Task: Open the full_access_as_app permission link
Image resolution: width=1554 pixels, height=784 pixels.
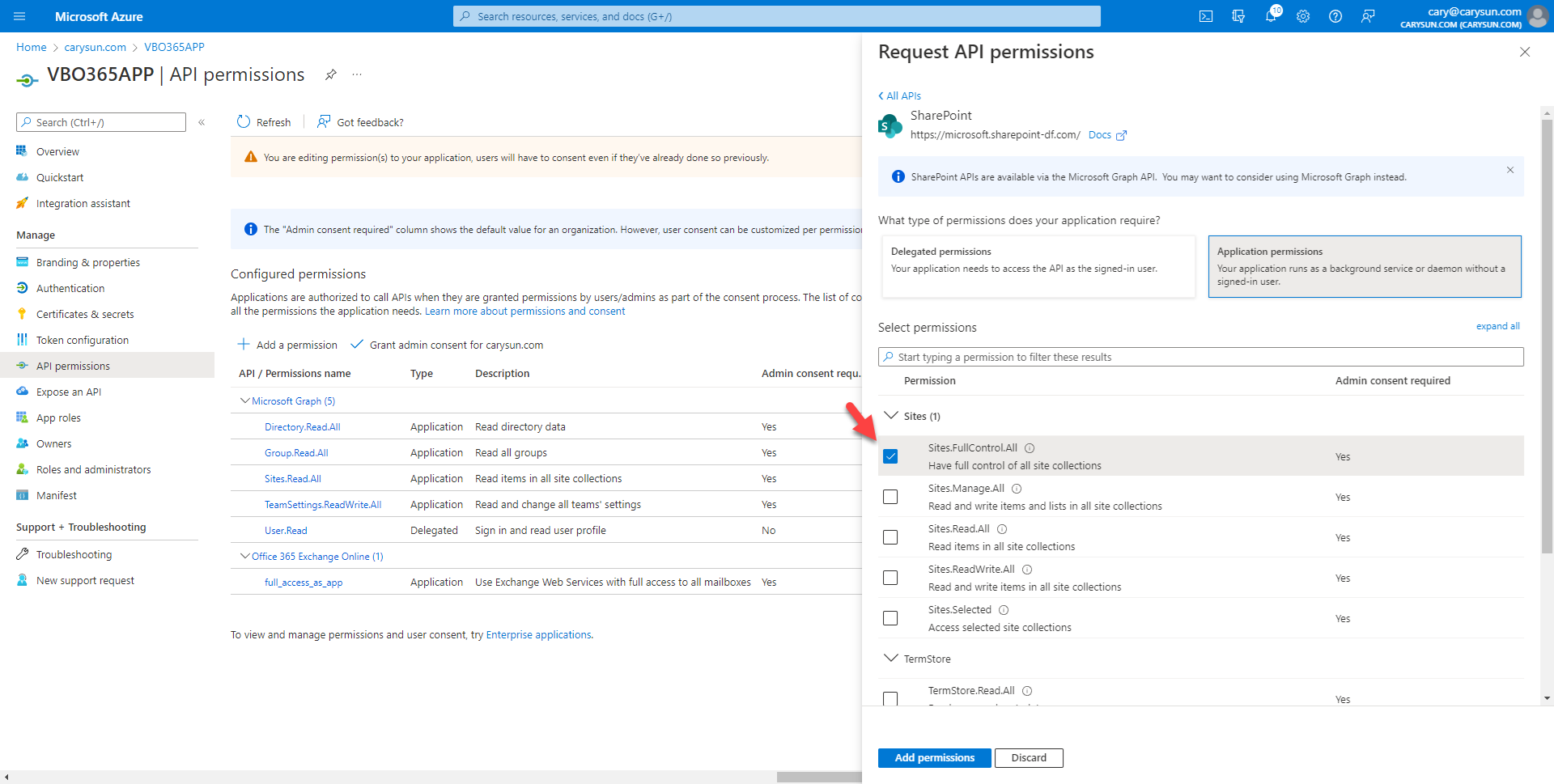Action: click(304, 583)
